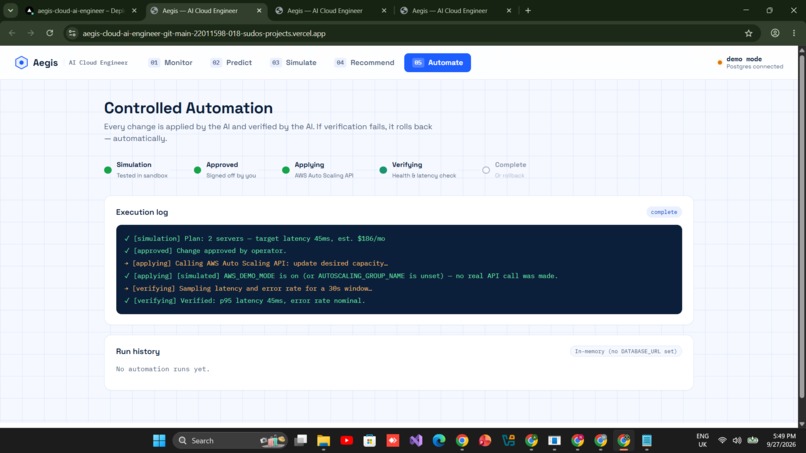The width and height of the screenshot is (806, 453).
Task: Open the browser tab search dropdown
Action: 10,10
